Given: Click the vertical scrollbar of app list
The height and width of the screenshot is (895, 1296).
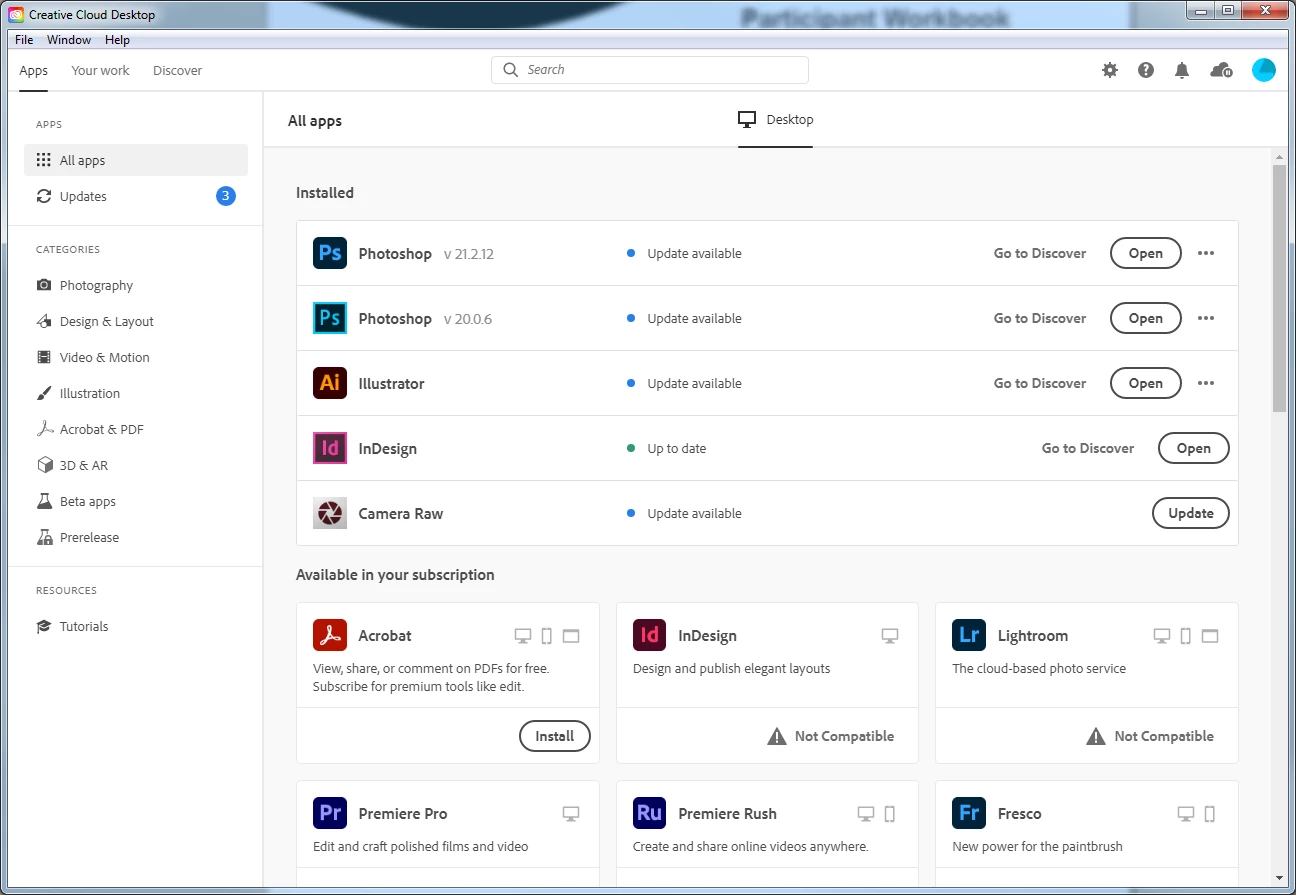Looking at the screenshot, I should click(1279, 288).
